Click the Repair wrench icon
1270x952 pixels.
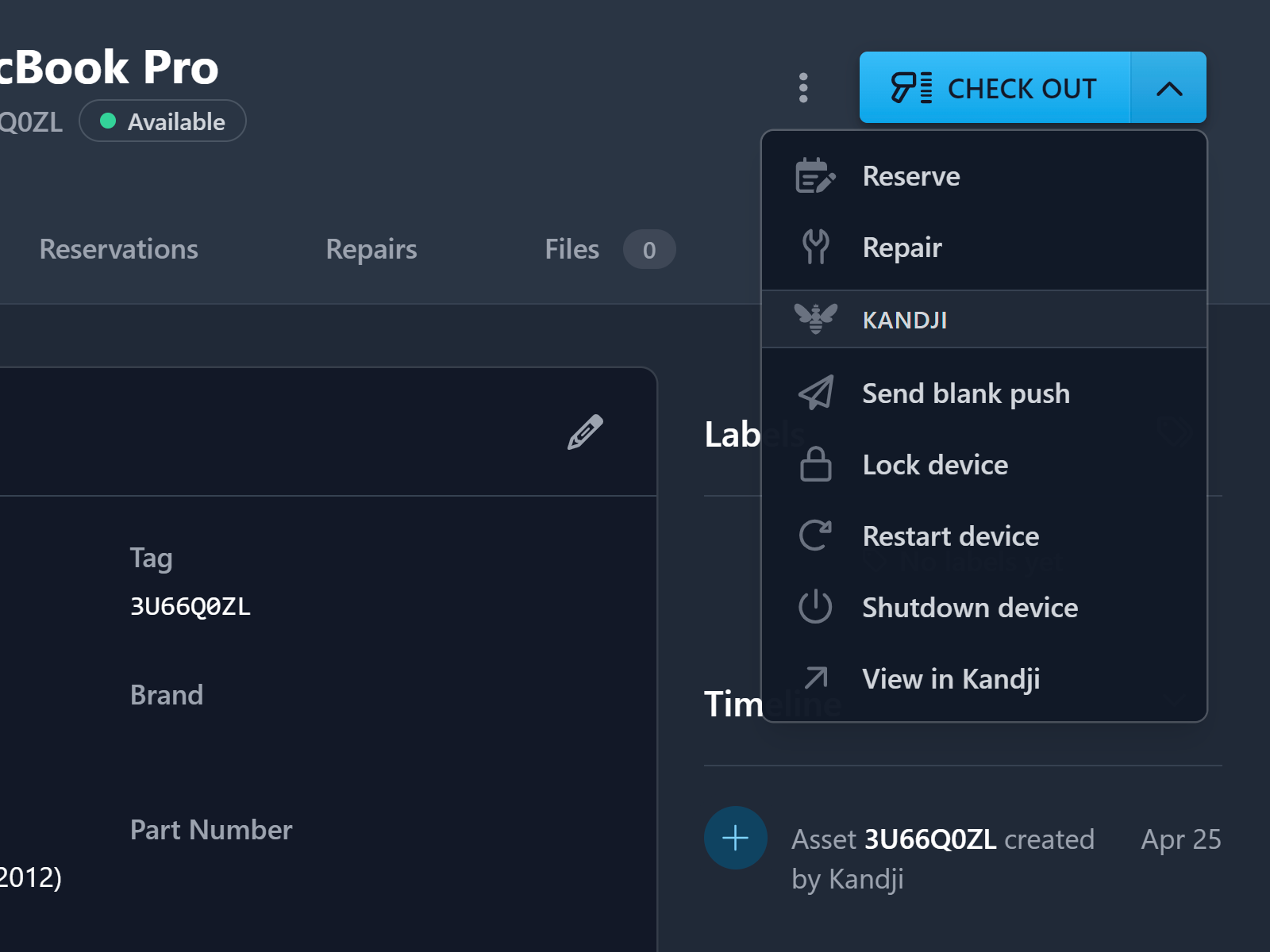[x=815, y=248]
